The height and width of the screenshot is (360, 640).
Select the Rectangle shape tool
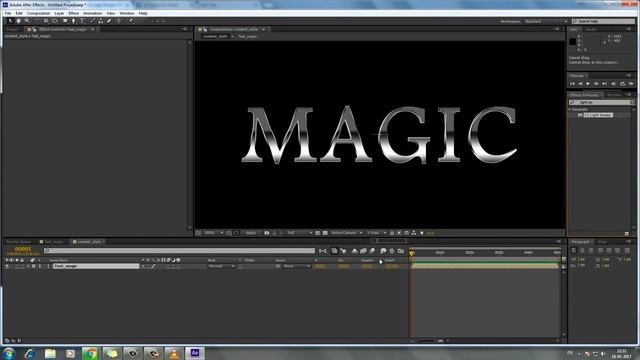pyautogui.click(x=65, y=21)
